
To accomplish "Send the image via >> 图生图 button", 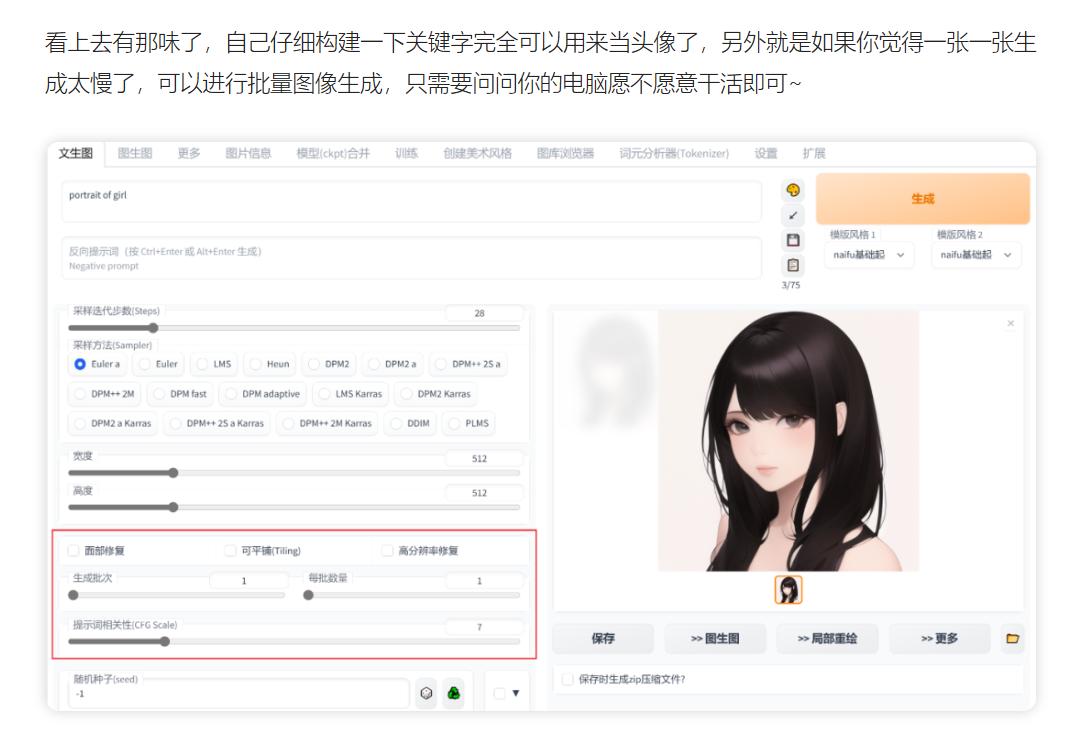I will 715,638.
